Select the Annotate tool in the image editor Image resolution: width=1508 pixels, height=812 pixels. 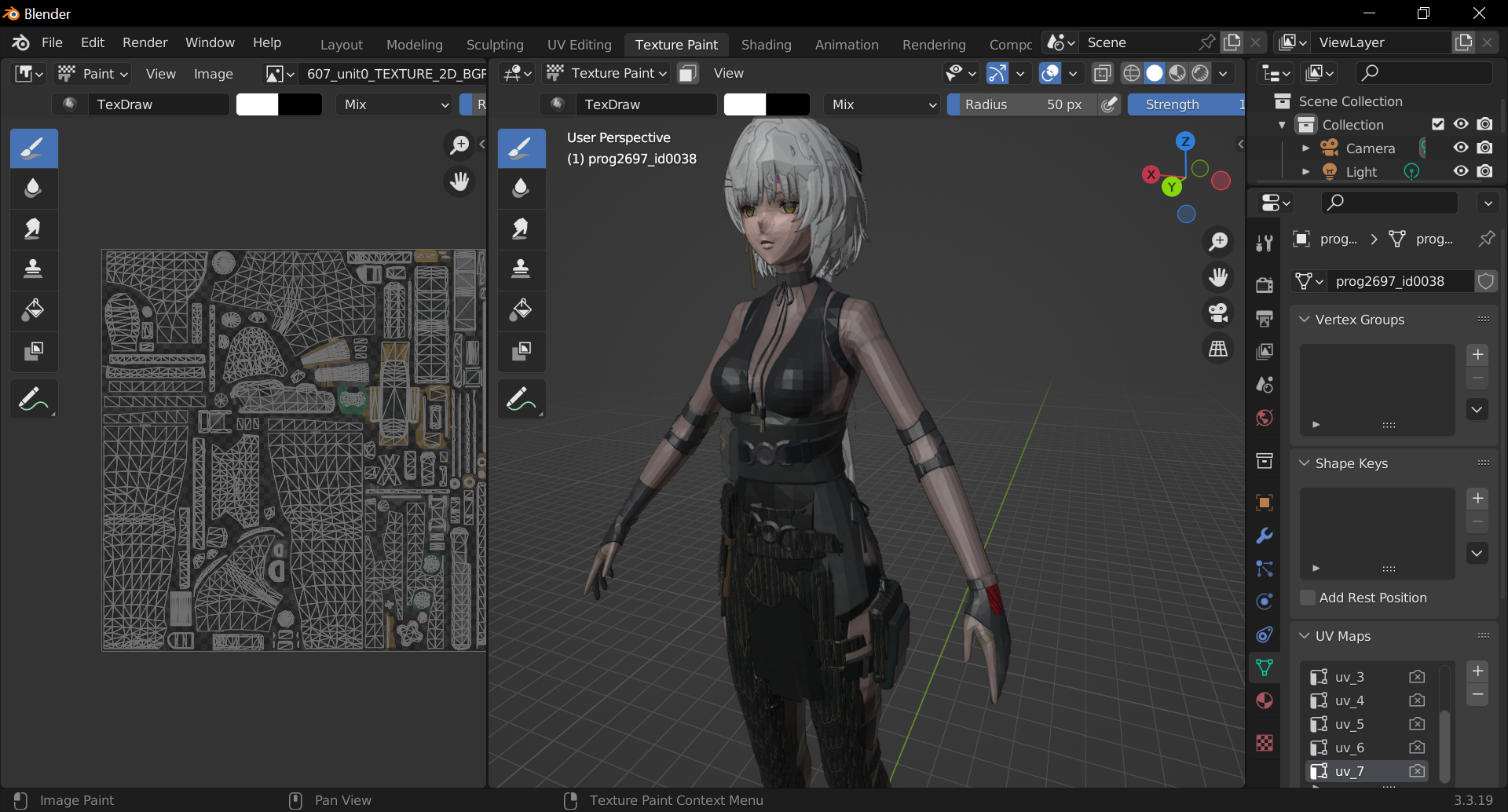34,400
